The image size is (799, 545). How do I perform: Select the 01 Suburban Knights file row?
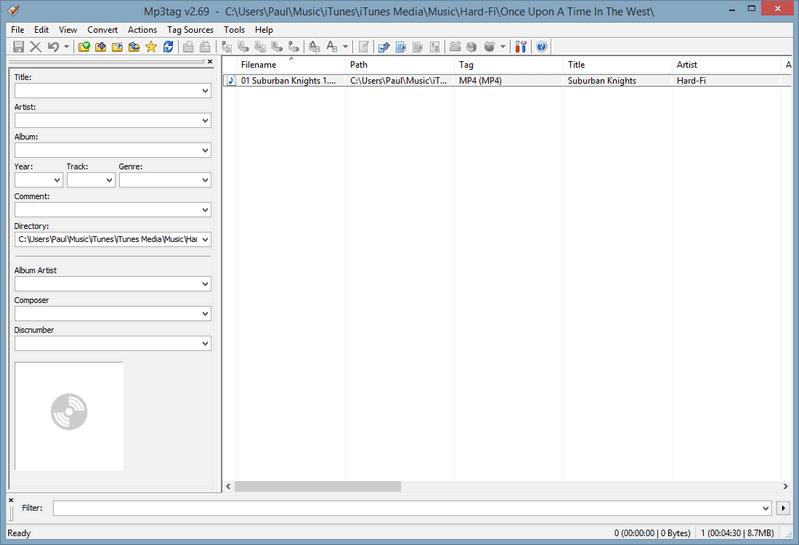288,81
